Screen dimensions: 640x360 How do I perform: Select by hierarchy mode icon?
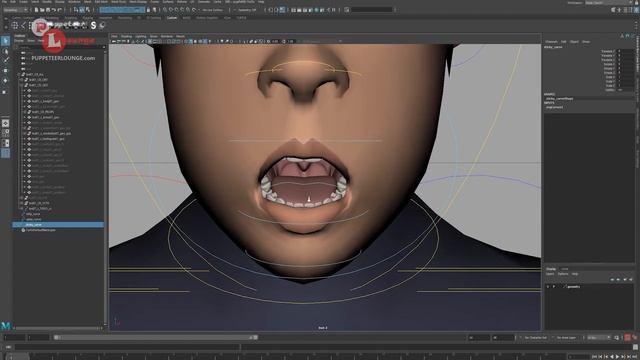pyautogui.click(x=76, y=9)
